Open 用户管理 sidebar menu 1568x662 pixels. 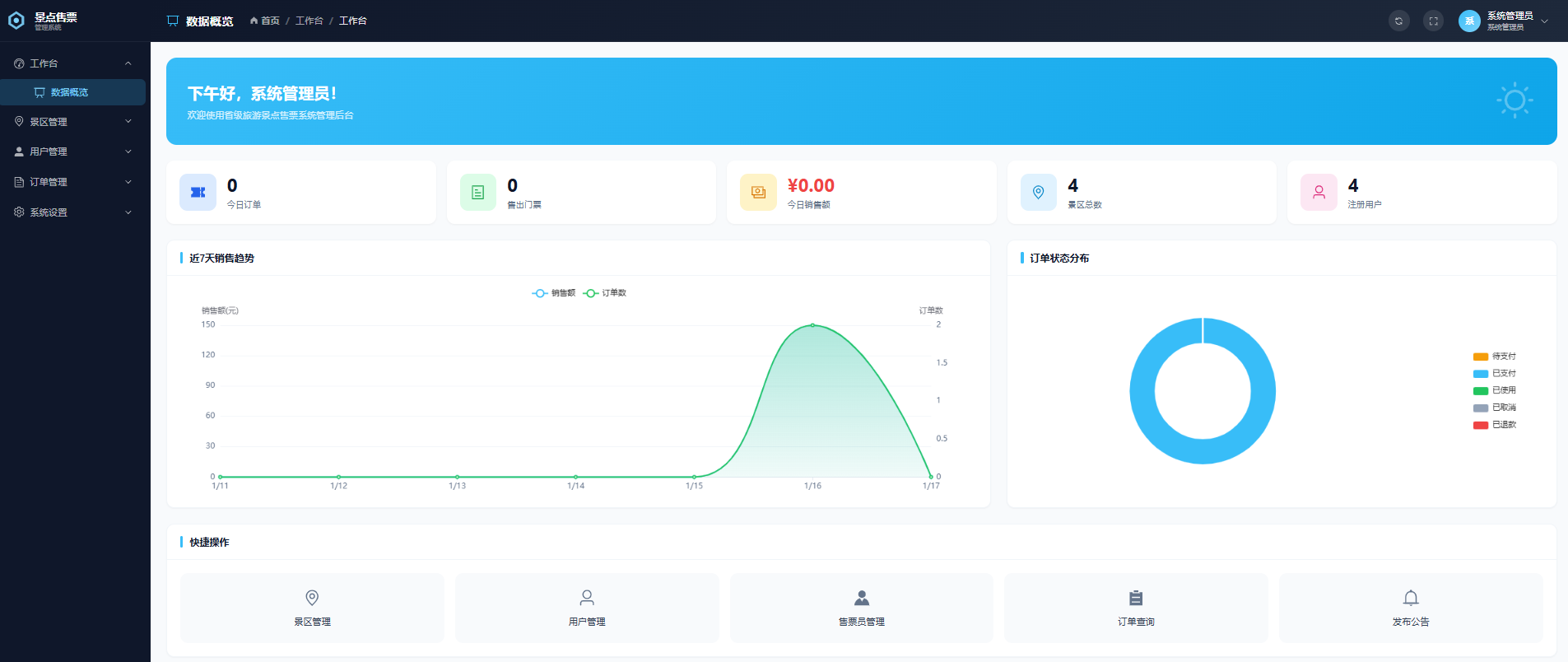pyautogui.click(x=73, y=152)
